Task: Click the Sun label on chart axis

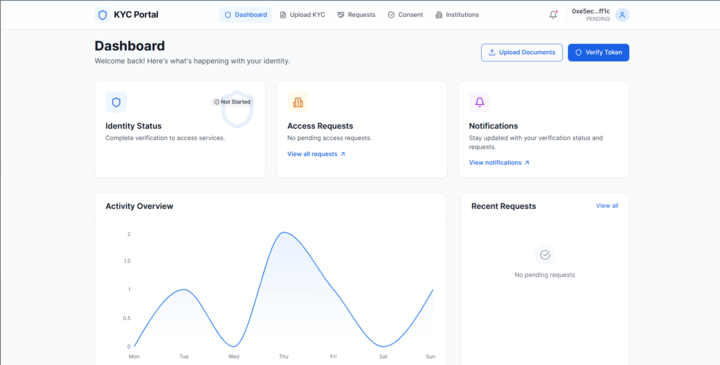Action: pyautogui.click(x=430, y=356)
